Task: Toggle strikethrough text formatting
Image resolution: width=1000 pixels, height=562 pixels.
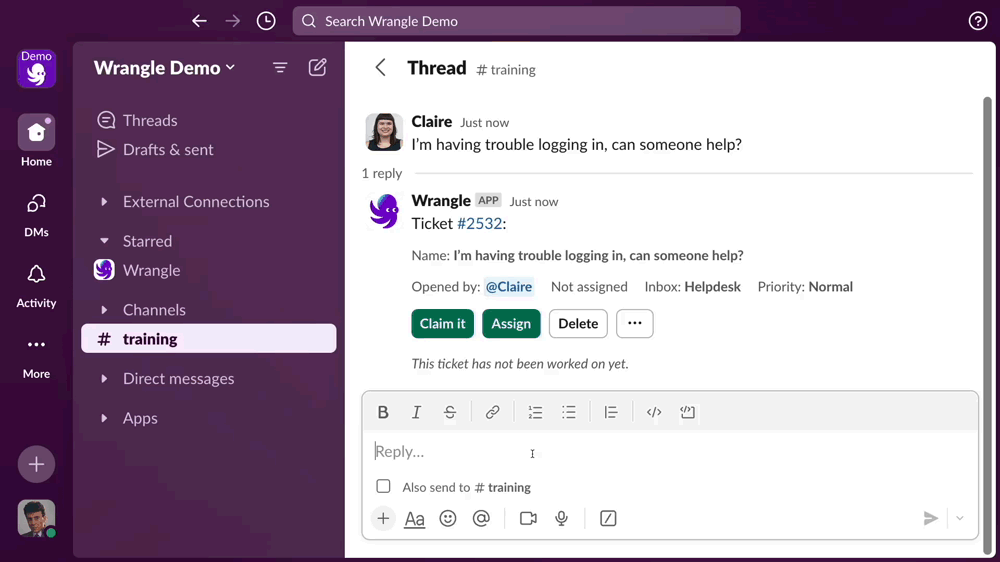Action: tap(450, 412)
